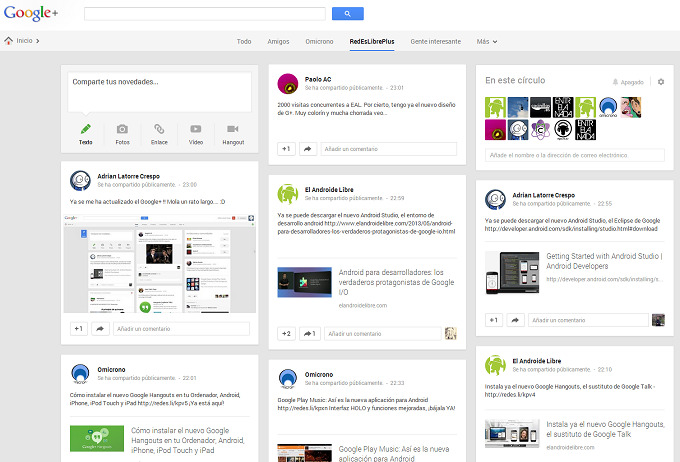Click the 23:01 timestamp on Paolo's post
This screenshot has width=680, height=462.
396,88
